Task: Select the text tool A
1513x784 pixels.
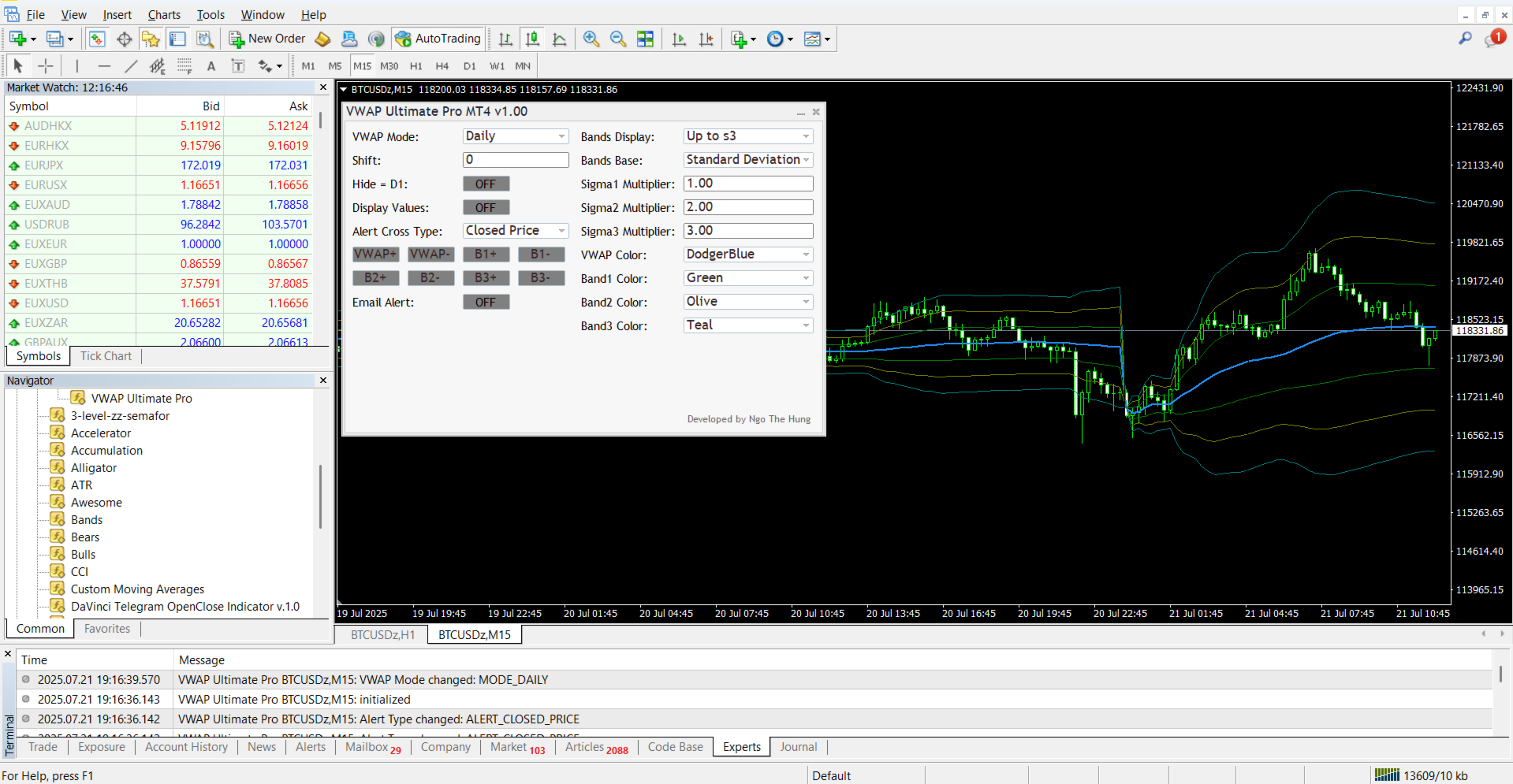Action: [x=211, y=66]
